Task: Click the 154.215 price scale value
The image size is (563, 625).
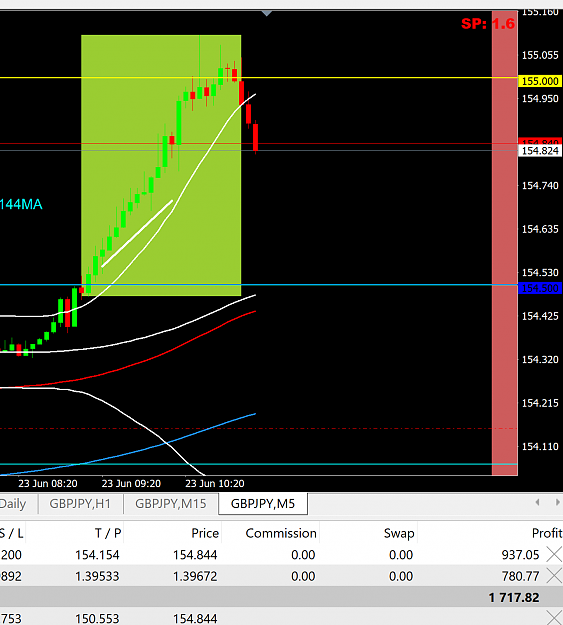Action: (540, 403)
